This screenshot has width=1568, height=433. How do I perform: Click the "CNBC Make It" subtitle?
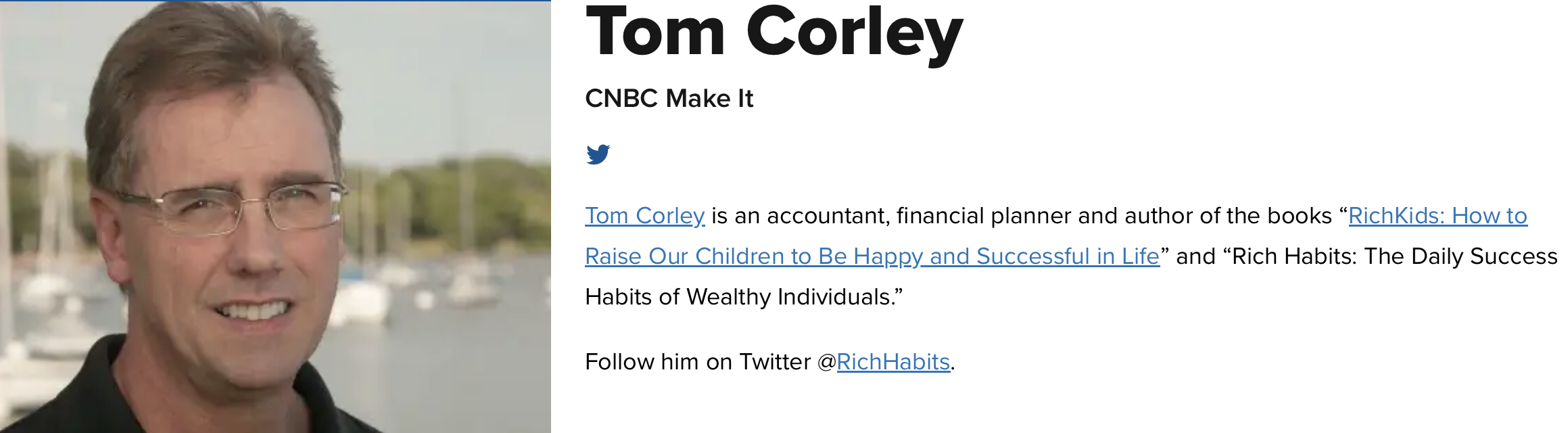pyautogui.click(x=669, y=99)
